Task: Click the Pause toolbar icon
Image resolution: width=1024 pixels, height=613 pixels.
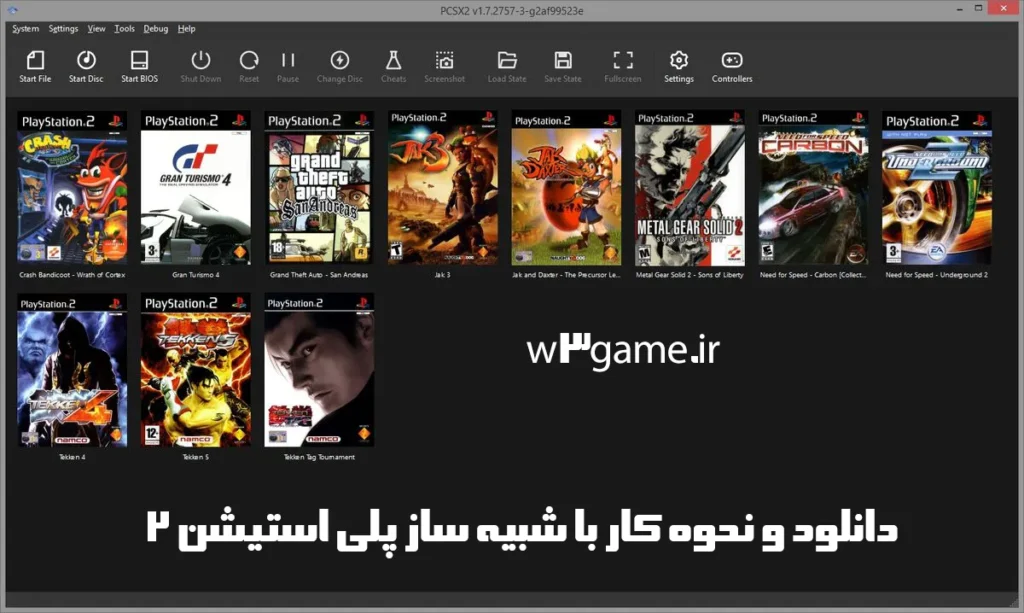Action: tap(288, 61)
